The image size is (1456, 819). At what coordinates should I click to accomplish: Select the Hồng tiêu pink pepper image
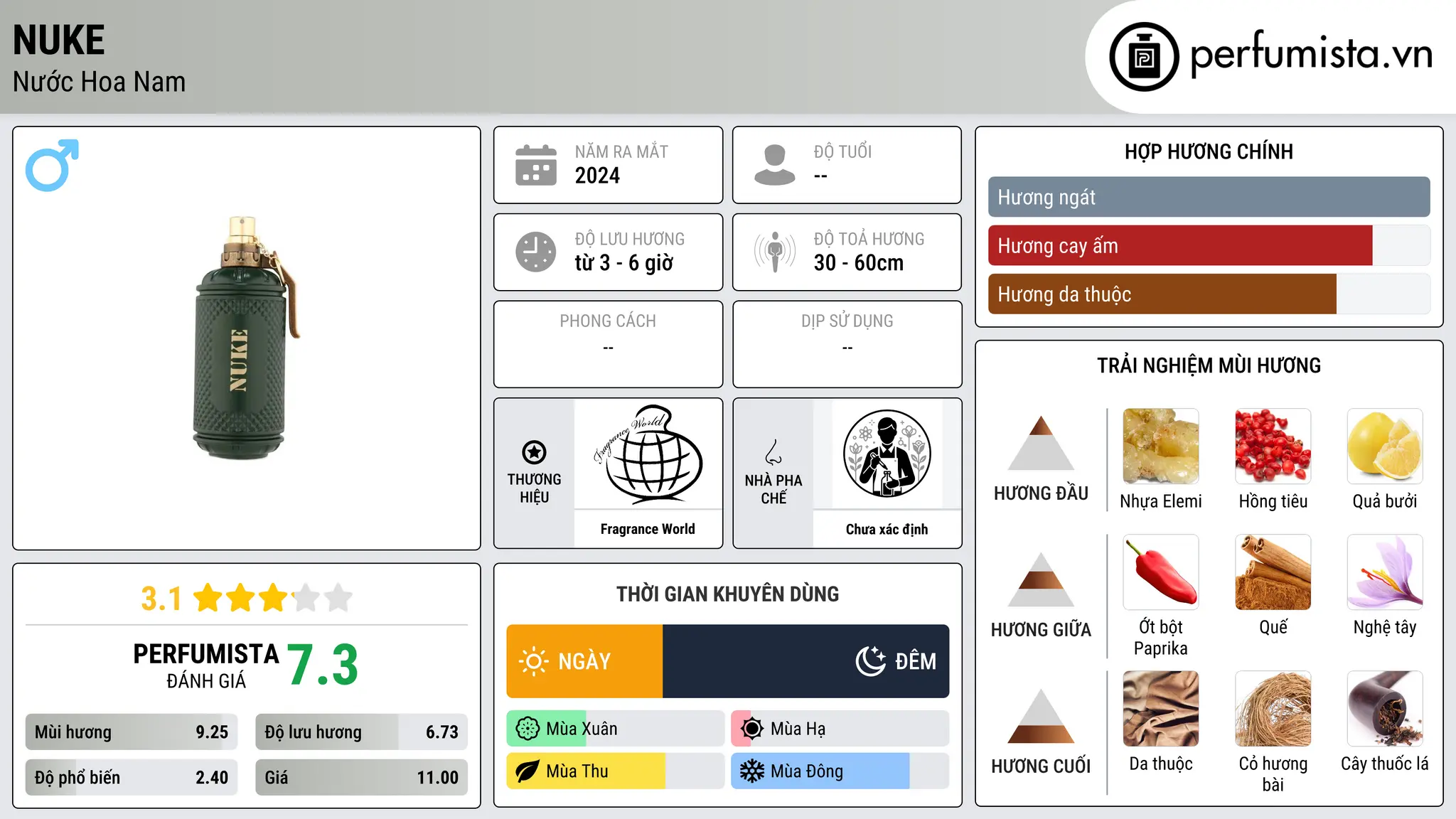point(1273,446)
